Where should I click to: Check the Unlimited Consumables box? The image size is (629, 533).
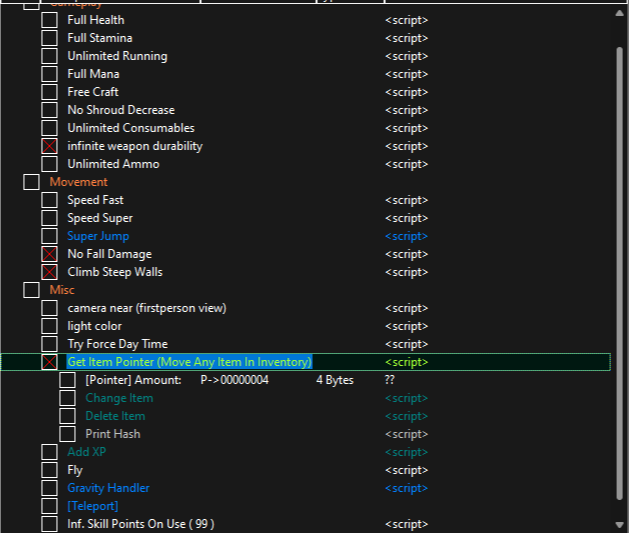[49, 128]
